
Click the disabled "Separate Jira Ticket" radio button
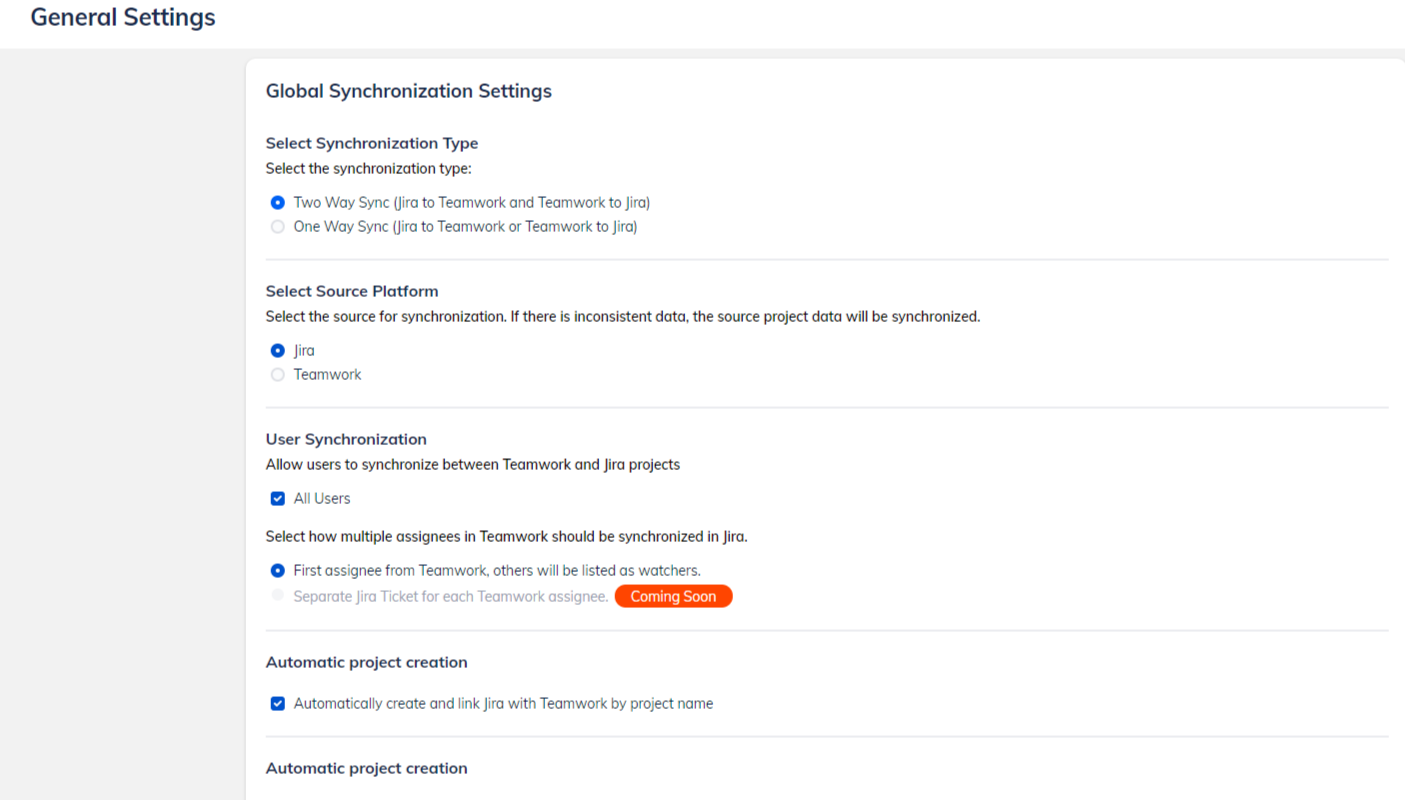277,595
